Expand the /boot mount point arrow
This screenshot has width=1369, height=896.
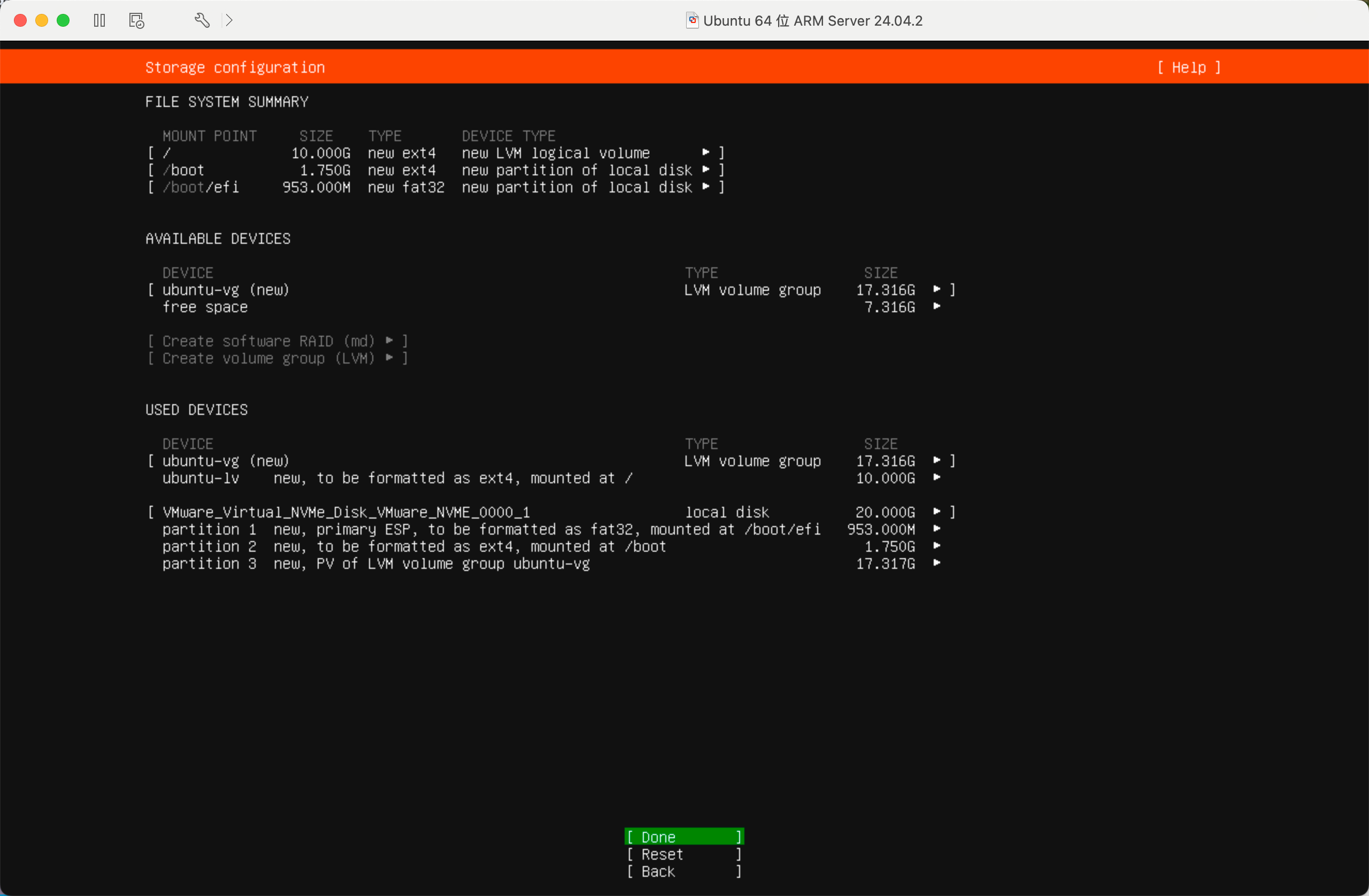706,169
